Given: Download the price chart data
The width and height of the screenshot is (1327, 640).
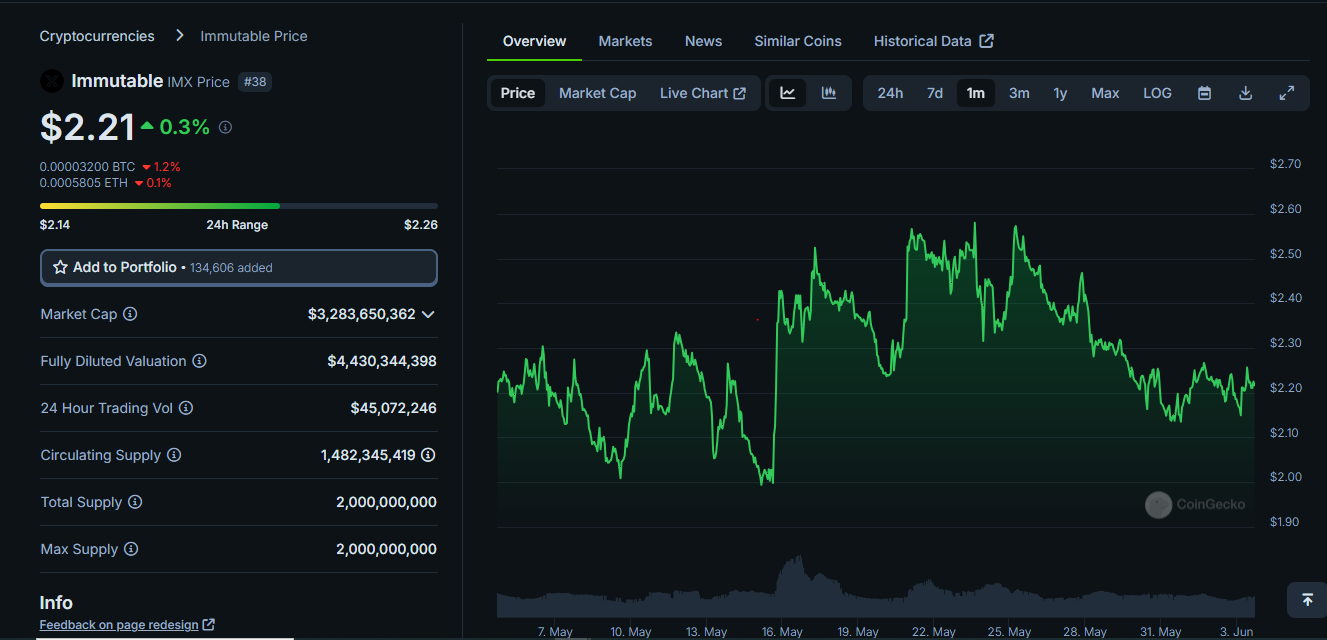Looking at the screenshot, I should coord(1245,92).
